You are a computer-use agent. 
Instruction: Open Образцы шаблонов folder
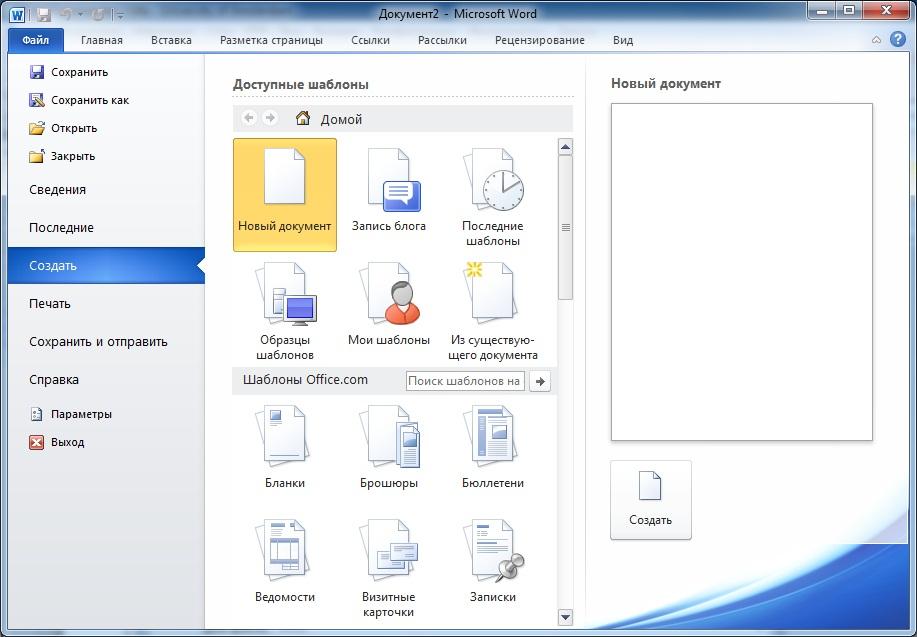click(x=285, y=310)
